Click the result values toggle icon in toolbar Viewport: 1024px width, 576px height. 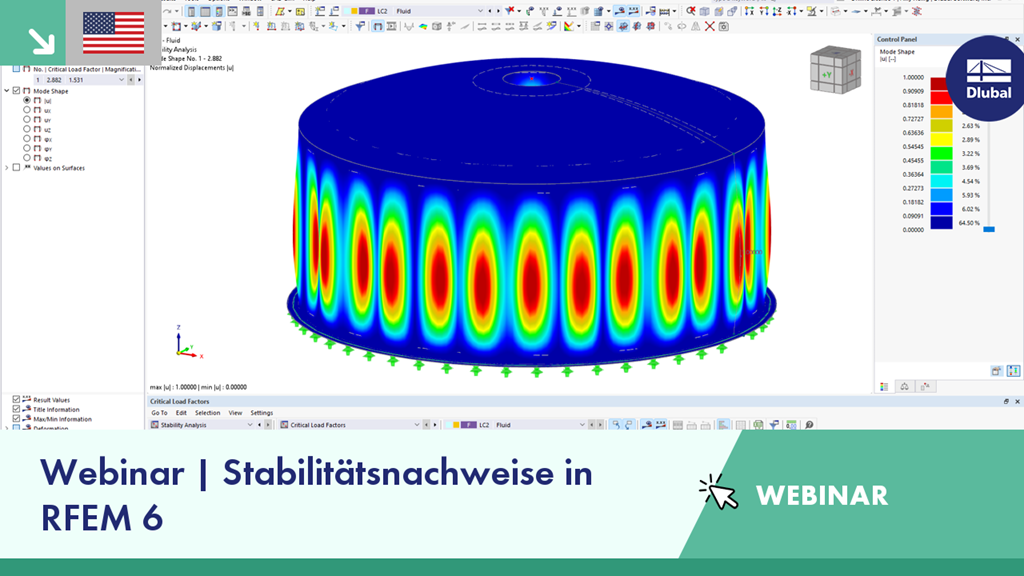point(633,11)
